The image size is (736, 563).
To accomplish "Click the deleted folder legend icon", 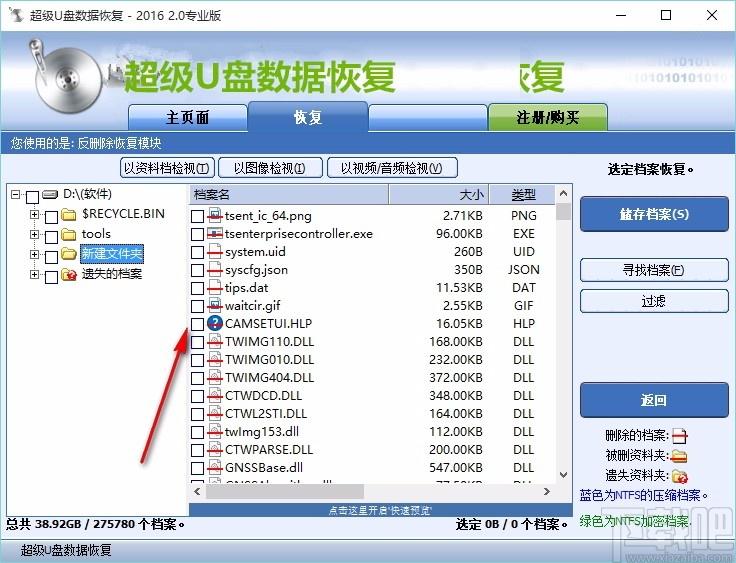I will click(679, 455).
